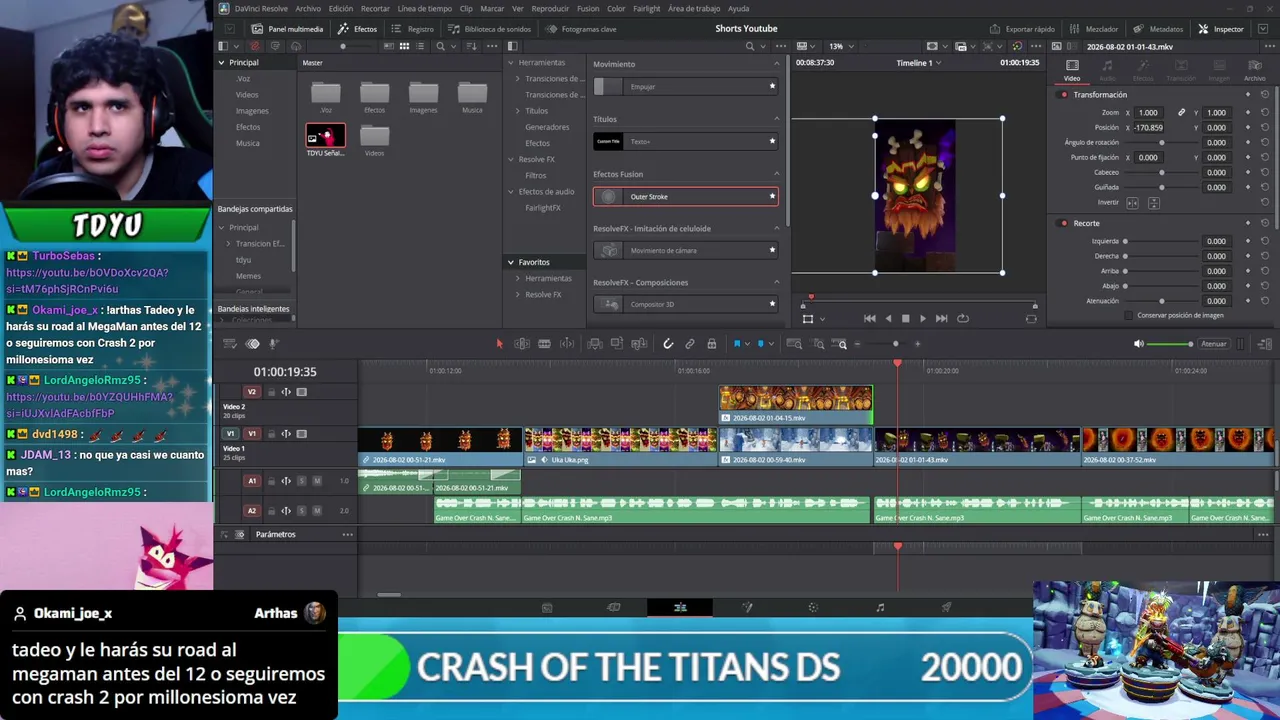Expand Títulos in effects tree
The width and height of the screenshot is (1280, 720).
(x=518, y=111)
